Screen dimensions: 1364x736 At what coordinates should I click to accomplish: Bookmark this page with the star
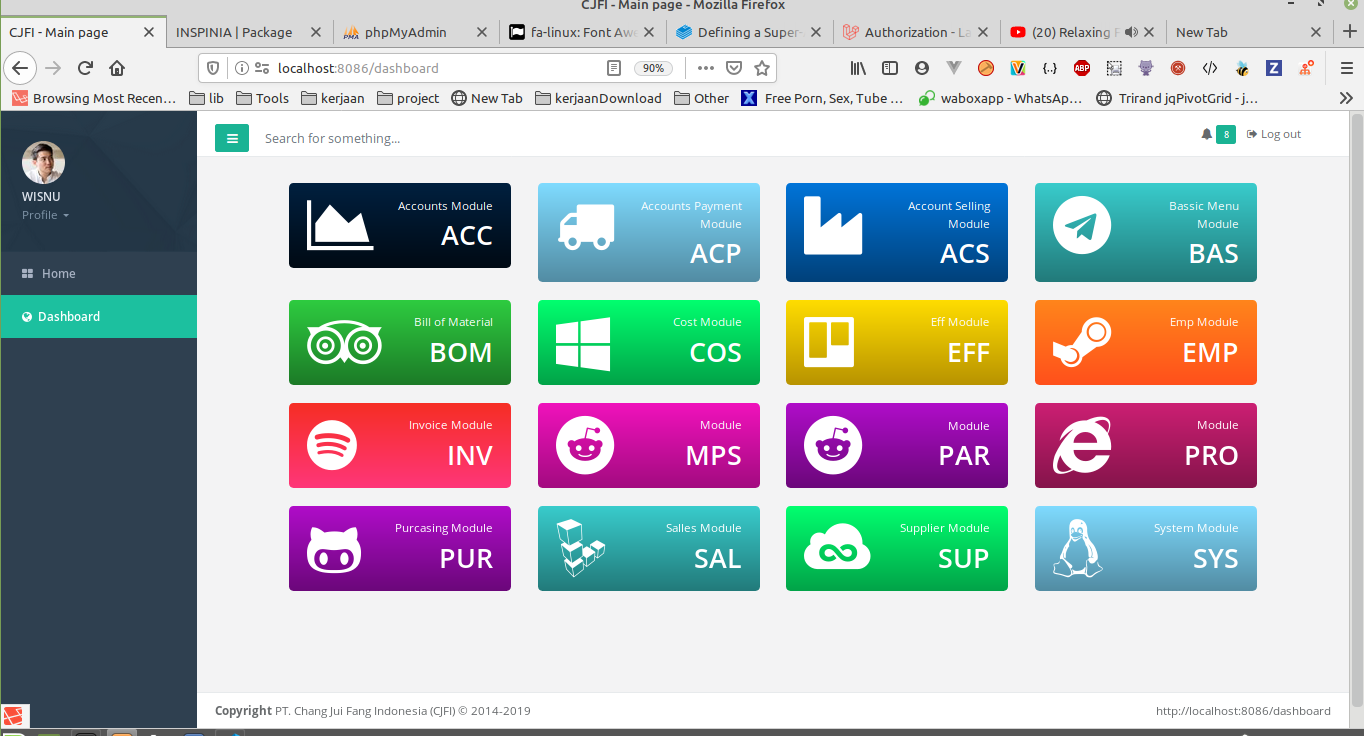tap(762, 68)
